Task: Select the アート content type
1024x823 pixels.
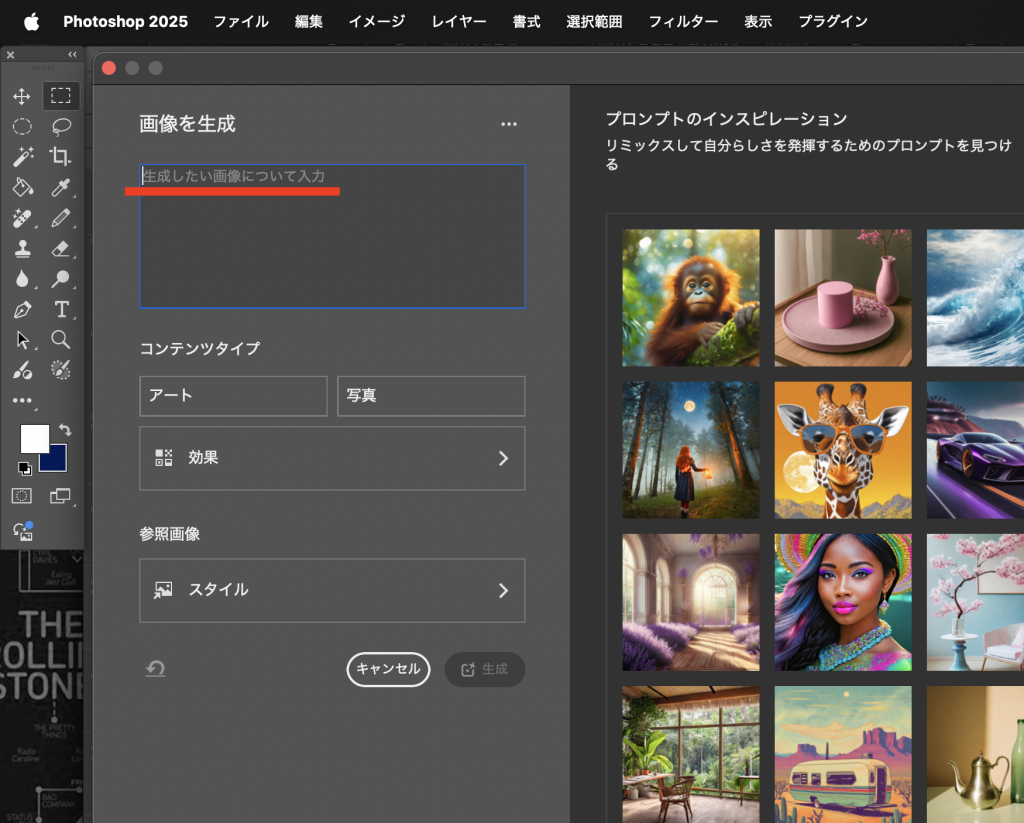Action: (233, 396)
